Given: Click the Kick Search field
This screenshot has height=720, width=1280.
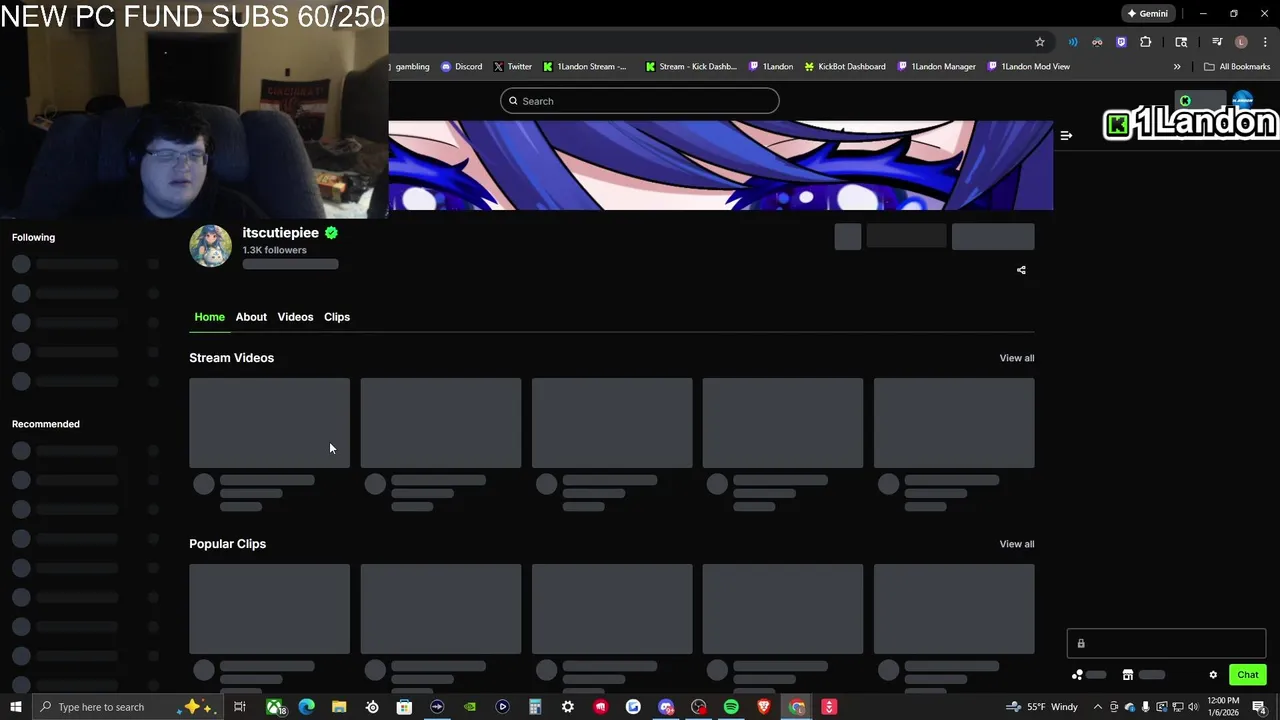Looking at the screenshot, I should 640,101.
